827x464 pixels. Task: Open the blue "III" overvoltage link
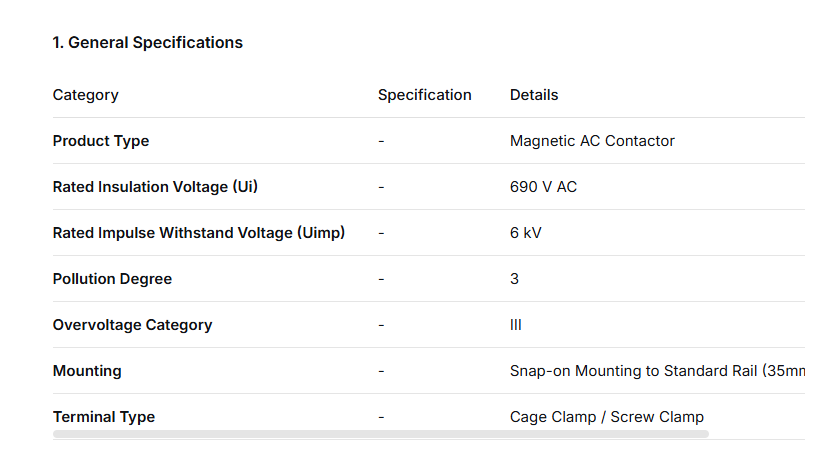(x=516, y=325)
